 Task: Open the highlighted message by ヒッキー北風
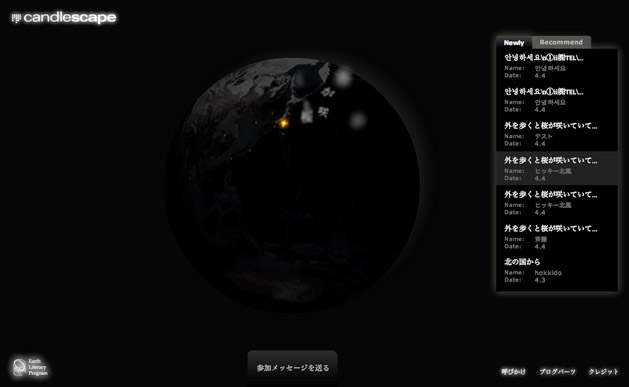tap(557, 168)
